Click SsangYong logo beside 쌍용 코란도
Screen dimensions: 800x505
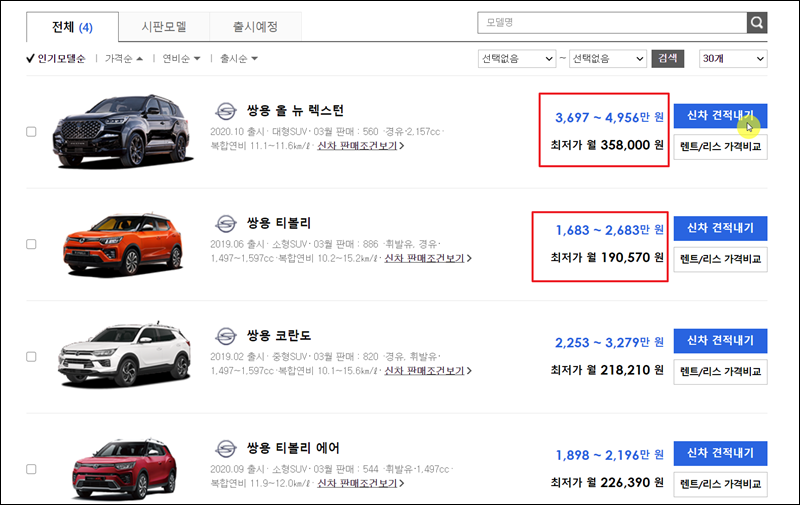[226, 336]
